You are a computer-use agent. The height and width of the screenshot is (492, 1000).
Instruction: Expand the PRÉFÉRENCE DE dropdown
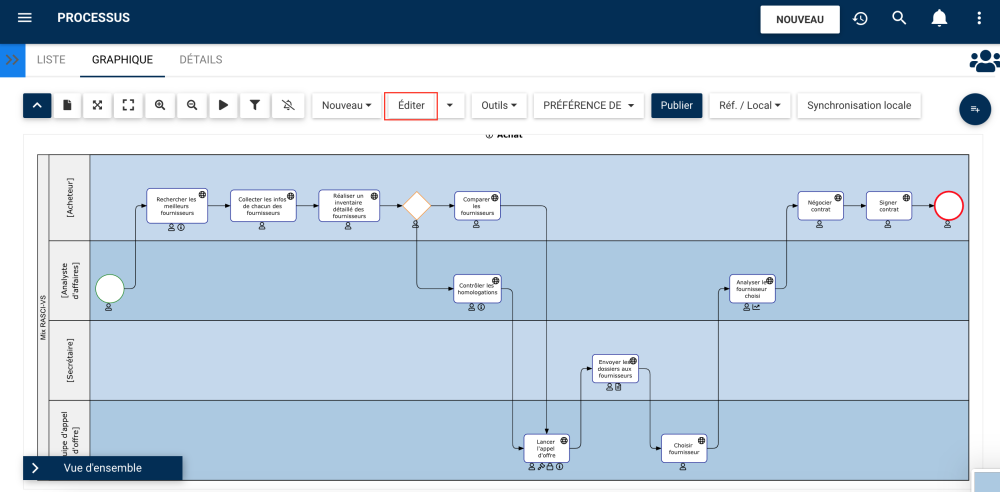588,105
